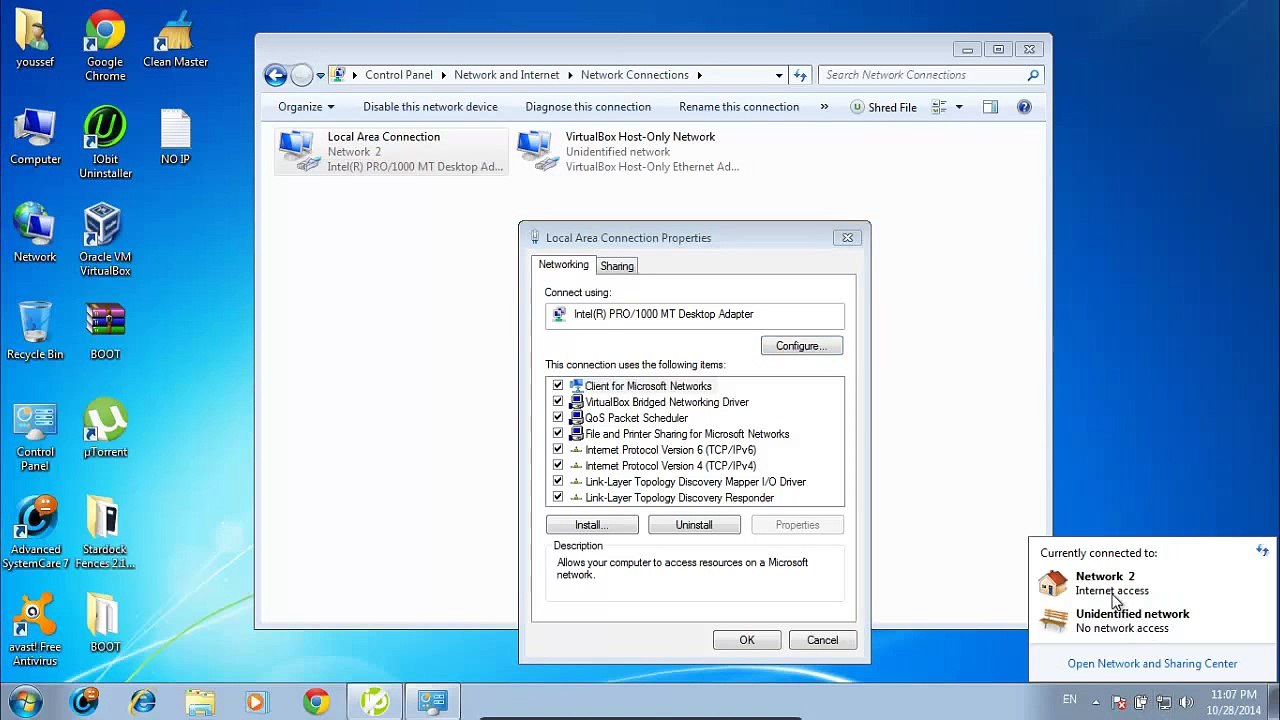Click the network icon in the system tray
Image resolution: width=1280 pixels, height=720 pixels.
click(x=1163, y=702)
